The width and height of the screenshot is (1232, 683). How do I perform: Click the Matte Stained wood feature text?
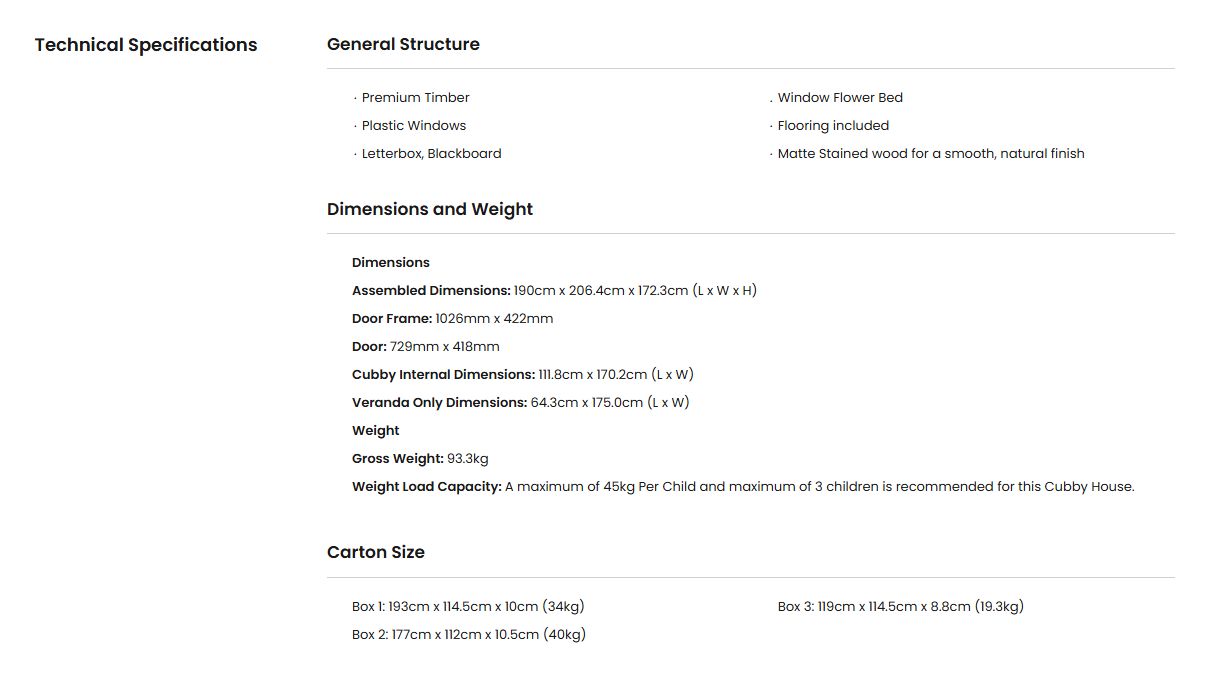(x=931, y=154)
